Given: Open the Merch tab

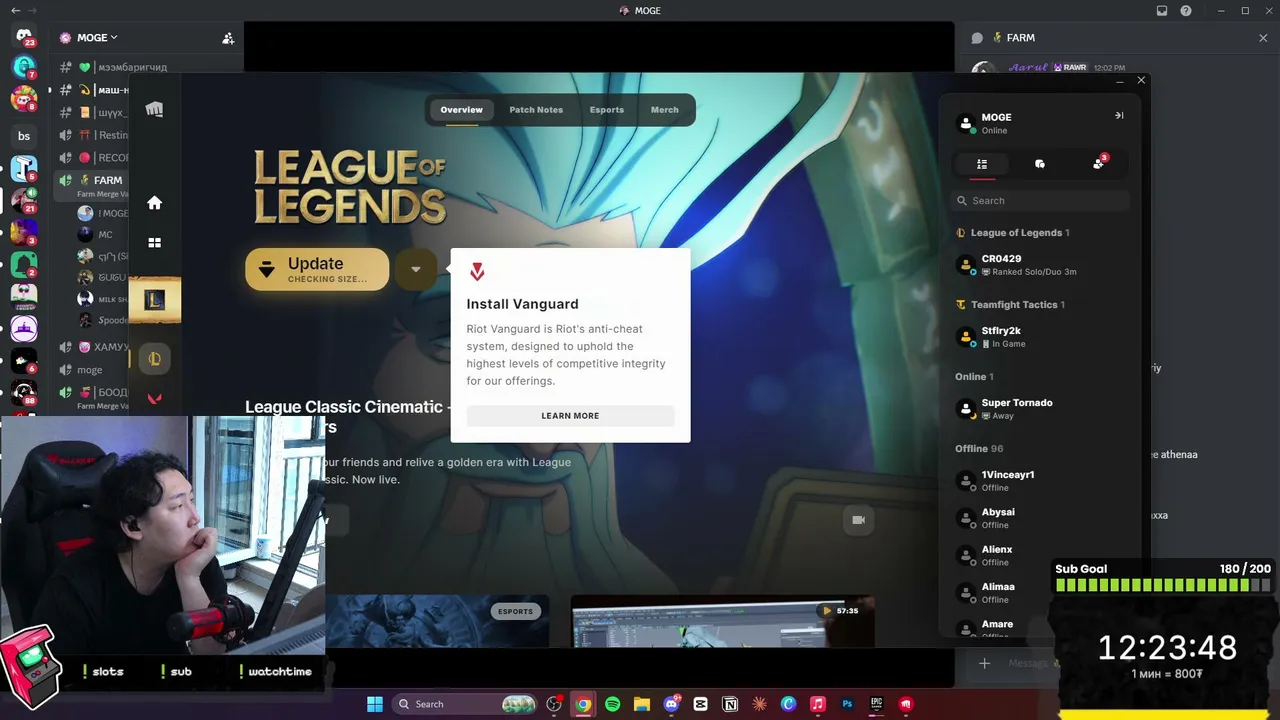Looking at the screenshot, I should 664,110.
